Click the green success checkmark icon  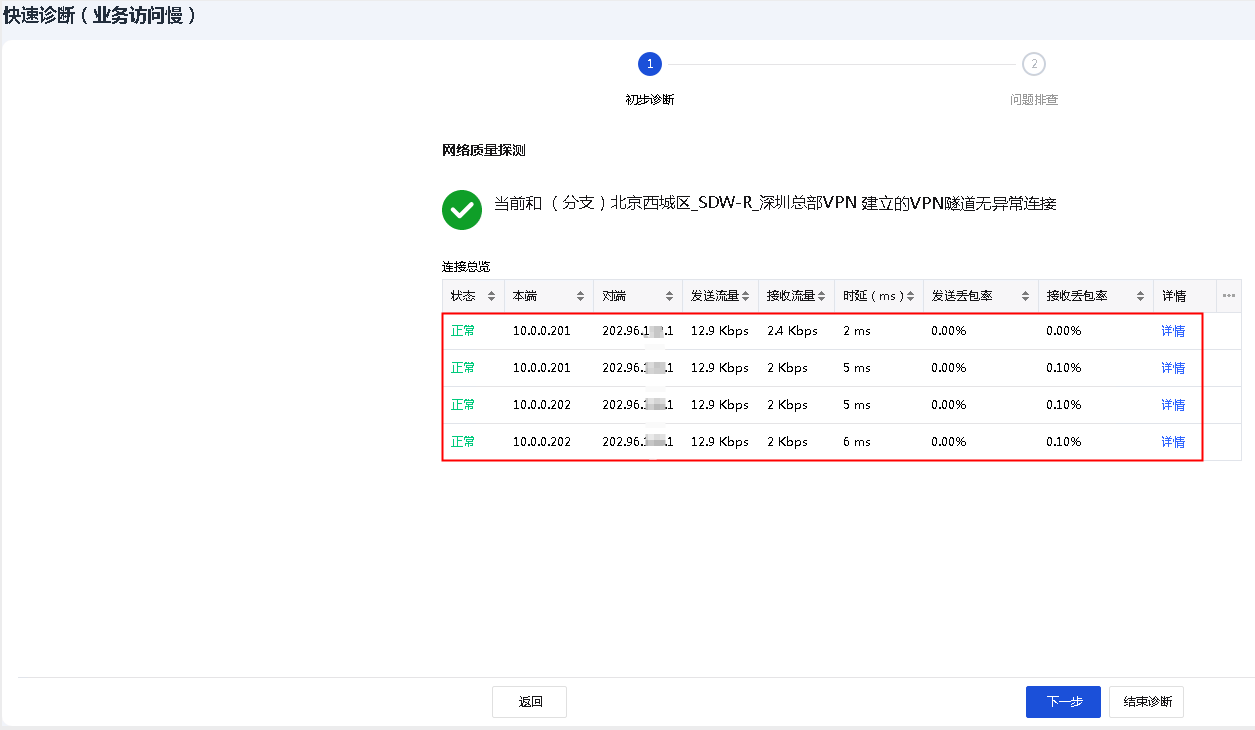click(x=462, y=210)
